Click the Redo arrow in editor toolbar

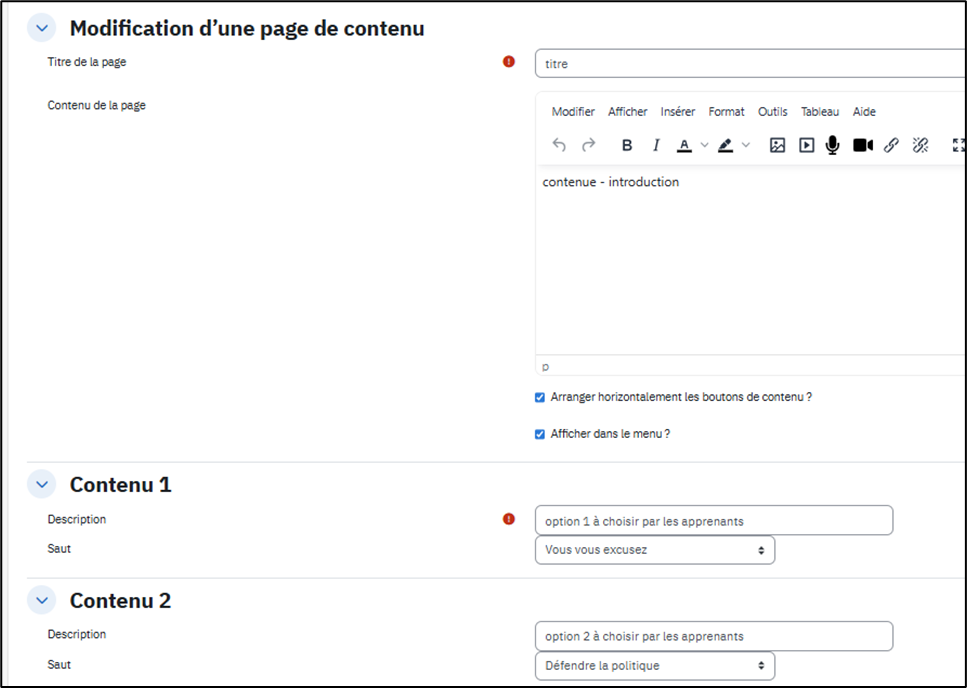click(589, 145)
